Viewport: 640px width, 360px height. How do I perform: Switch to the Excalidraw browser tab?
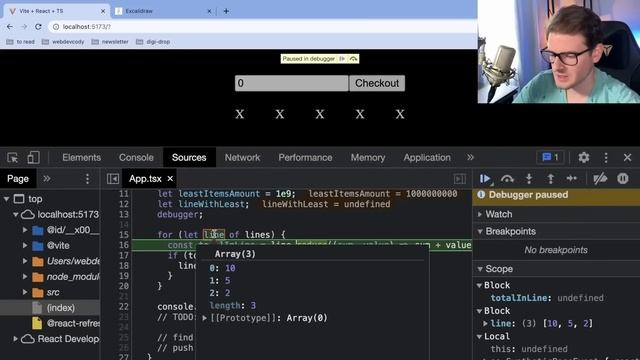(164, 11)
